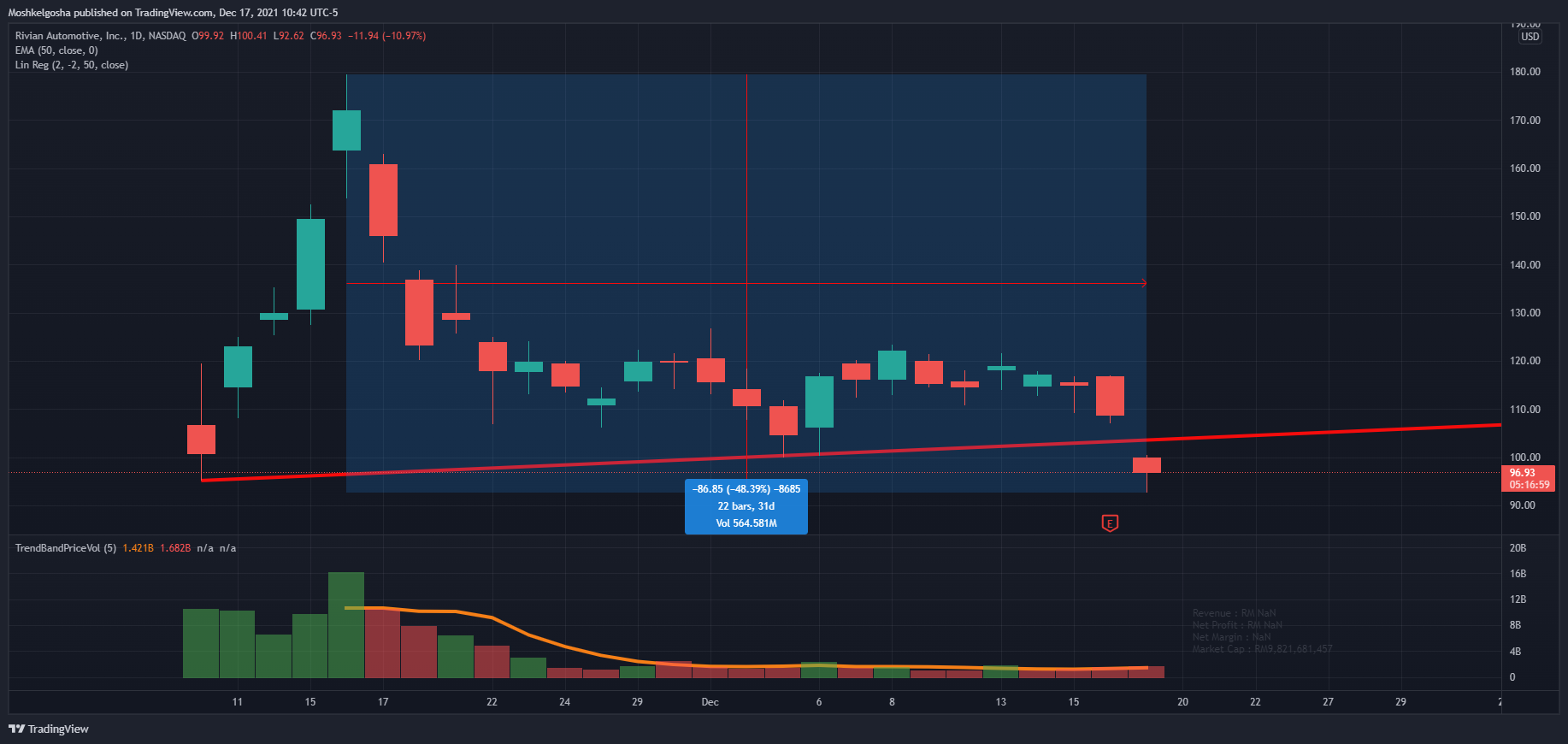Click the 8B volume axis label
1568x744 pixels.
click(1515, 625)
